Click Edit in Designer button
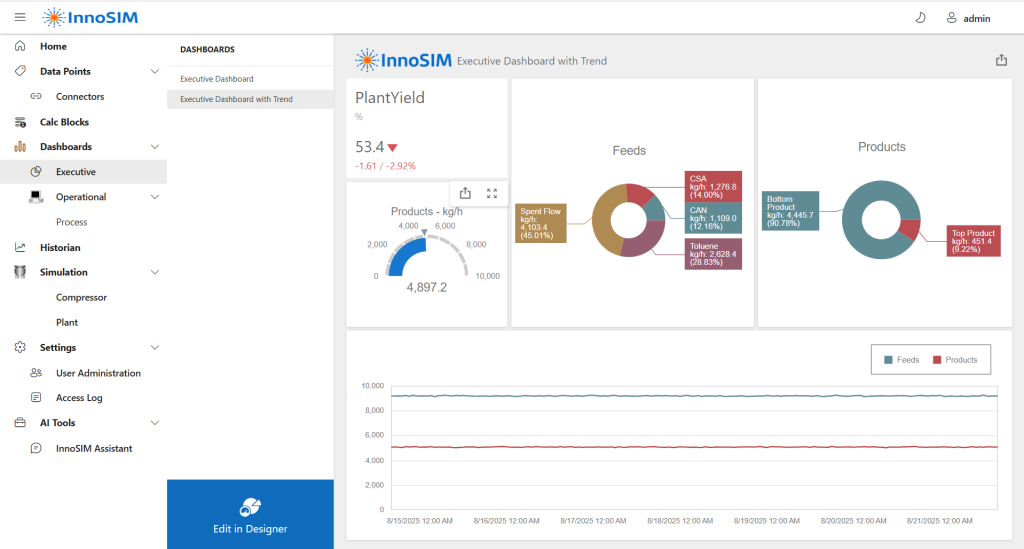Image resolution: width=1024 pixels, height=549 pixels. click(250, 514)
